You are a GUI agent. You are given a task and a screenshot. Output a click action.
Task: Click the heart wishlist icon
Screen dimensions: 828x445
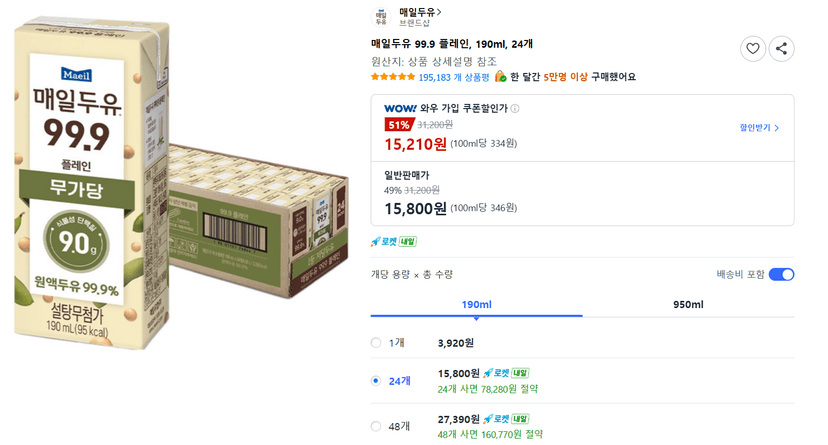point(752,49)
